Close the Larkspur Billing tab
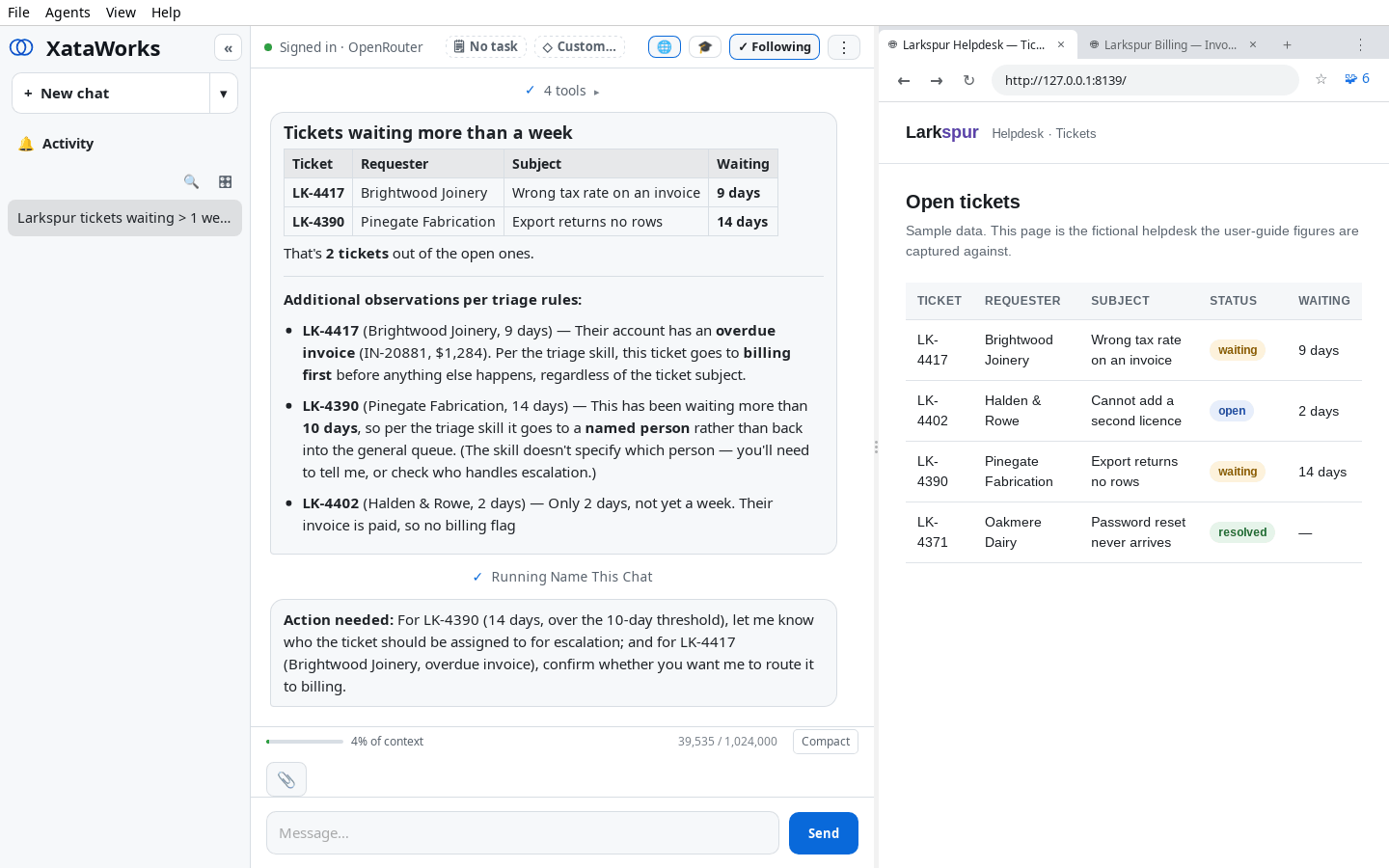Viewport: 1389px width, 868px height. [1253, 44]
